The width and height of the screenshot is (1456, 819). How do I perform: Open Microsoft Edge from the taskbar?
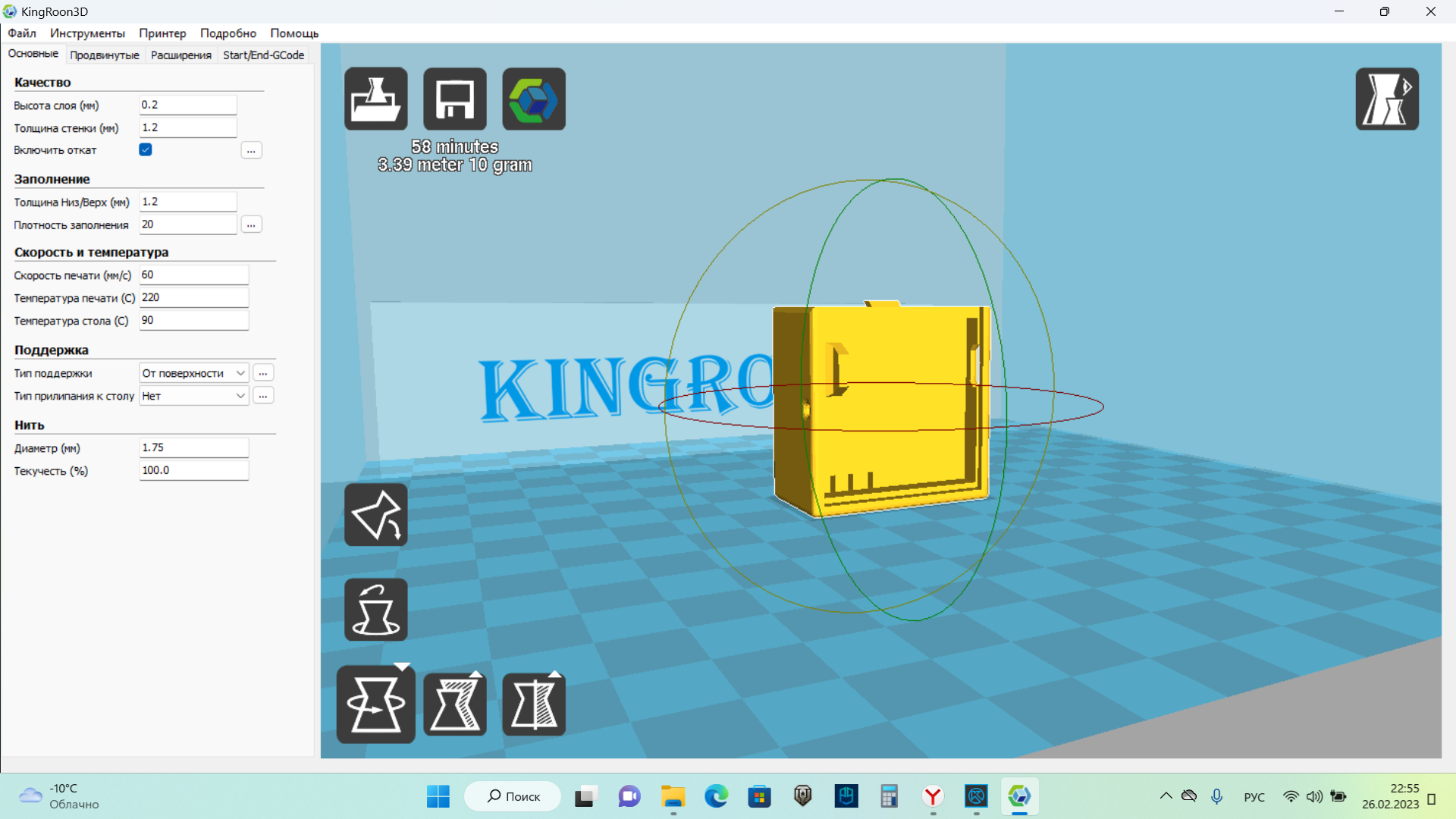[x=716, y=796]
